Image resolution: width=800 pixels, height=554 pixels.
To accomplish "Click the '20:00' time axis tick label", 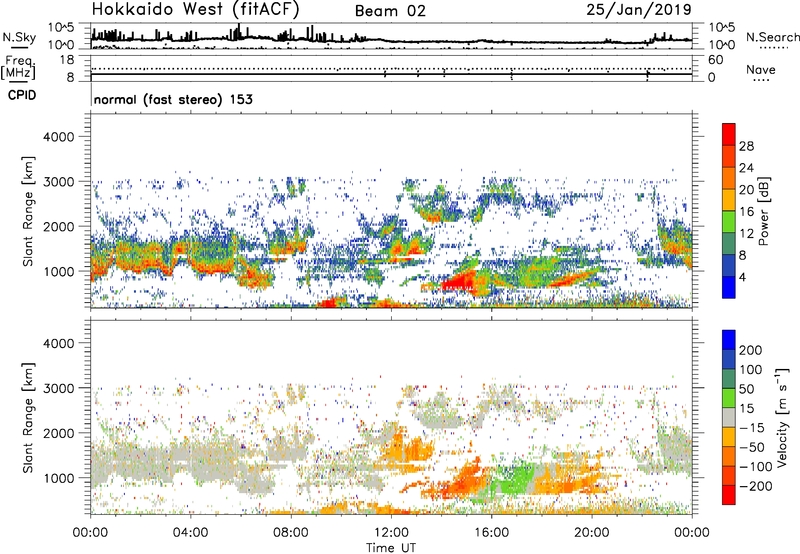I will 592,533.
